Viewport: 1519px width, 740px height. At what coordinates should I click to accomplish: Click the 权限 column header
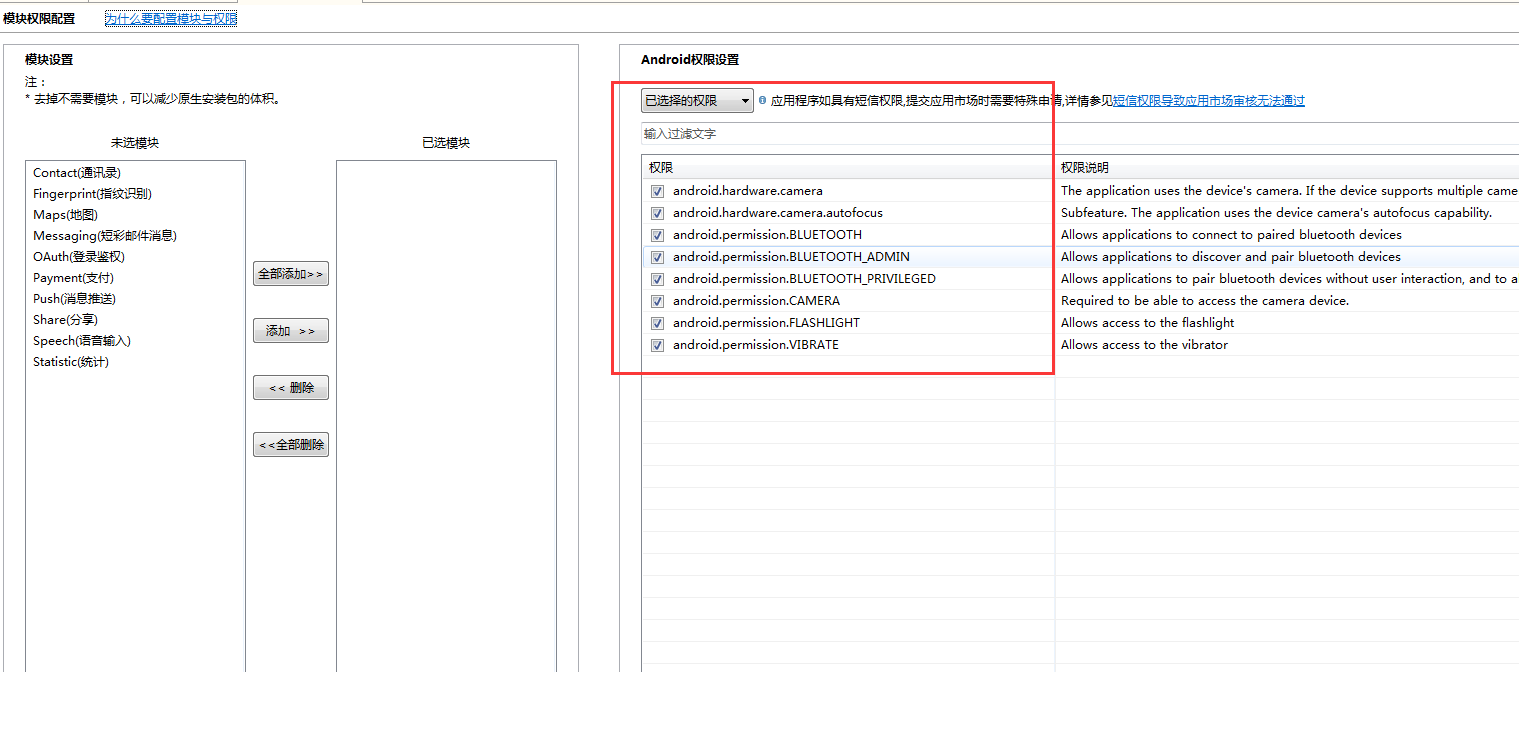click(x=848, y=167)
